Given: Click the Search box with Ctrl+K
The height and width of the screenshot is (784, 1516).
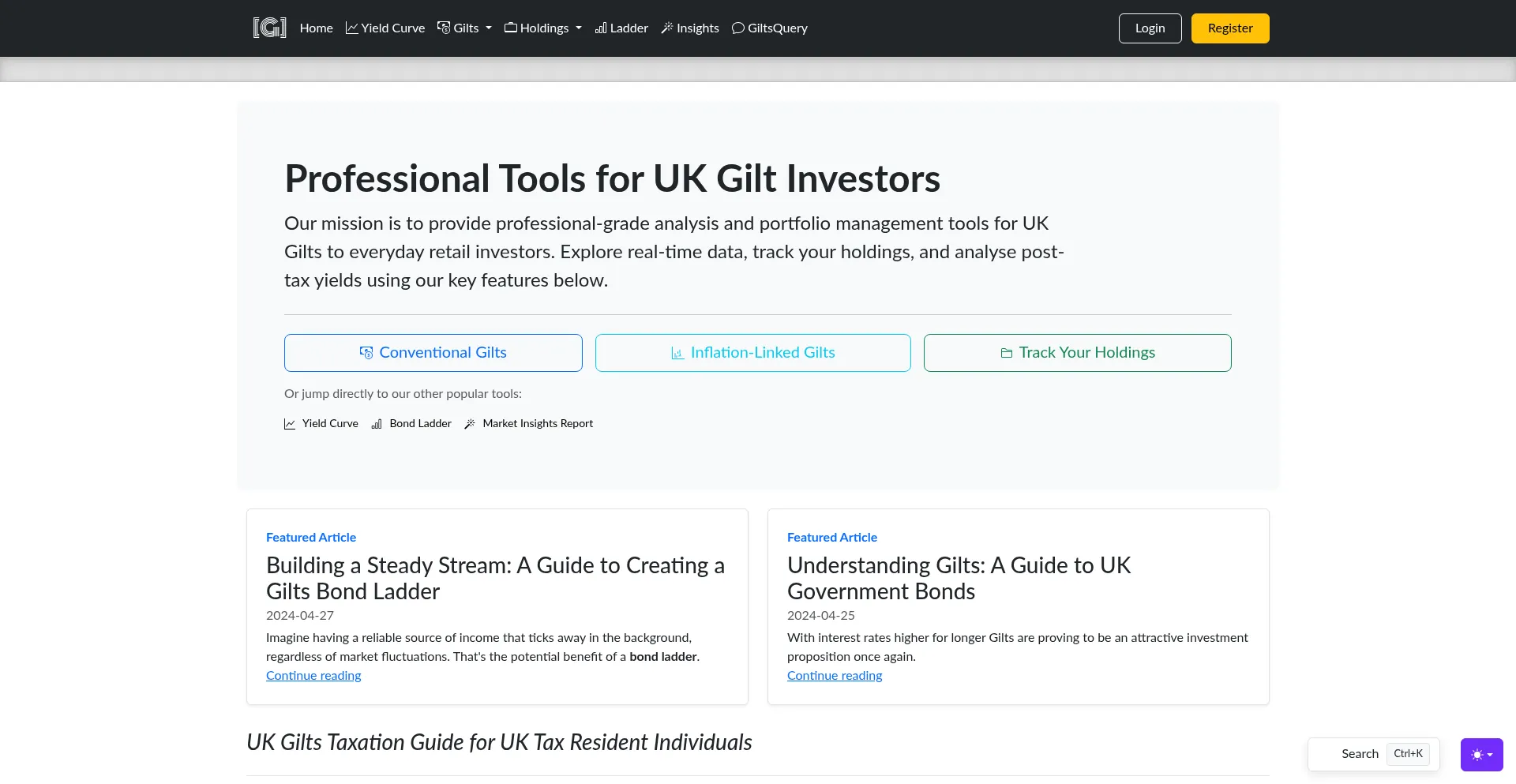Looking at the screenshot, I should [1373, 754].
